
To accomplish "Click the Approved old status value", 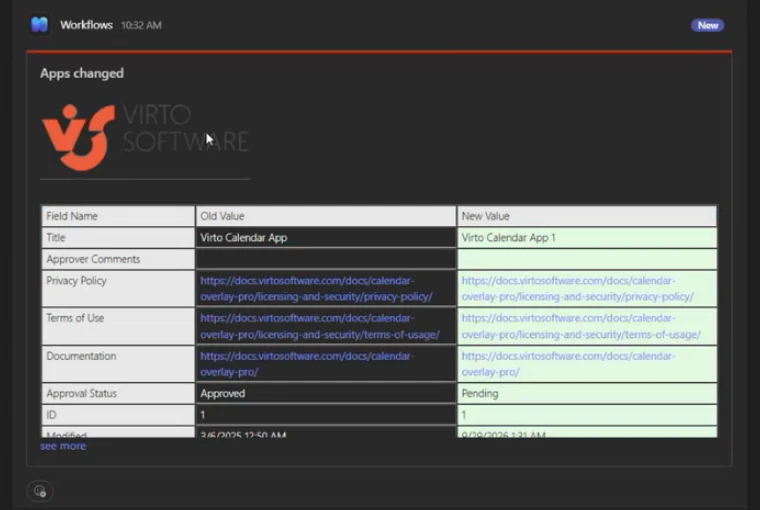I will tap(222, 394).
